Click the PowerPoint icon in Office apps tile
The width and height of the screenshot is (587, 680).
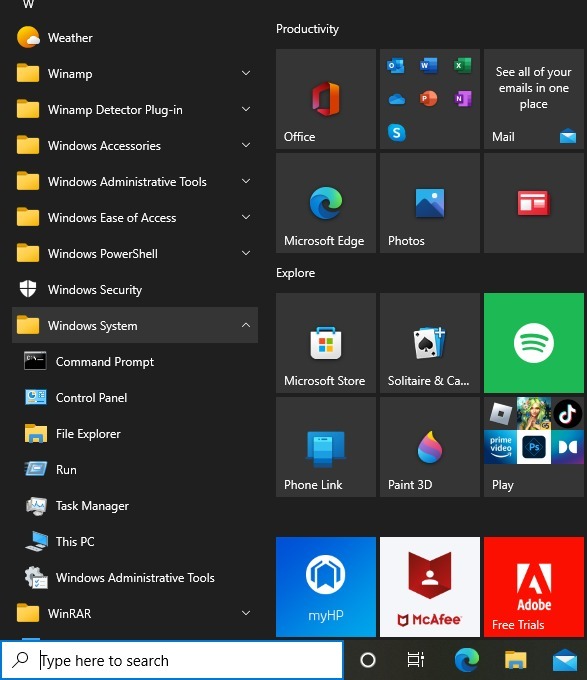[x=428, y=99]
